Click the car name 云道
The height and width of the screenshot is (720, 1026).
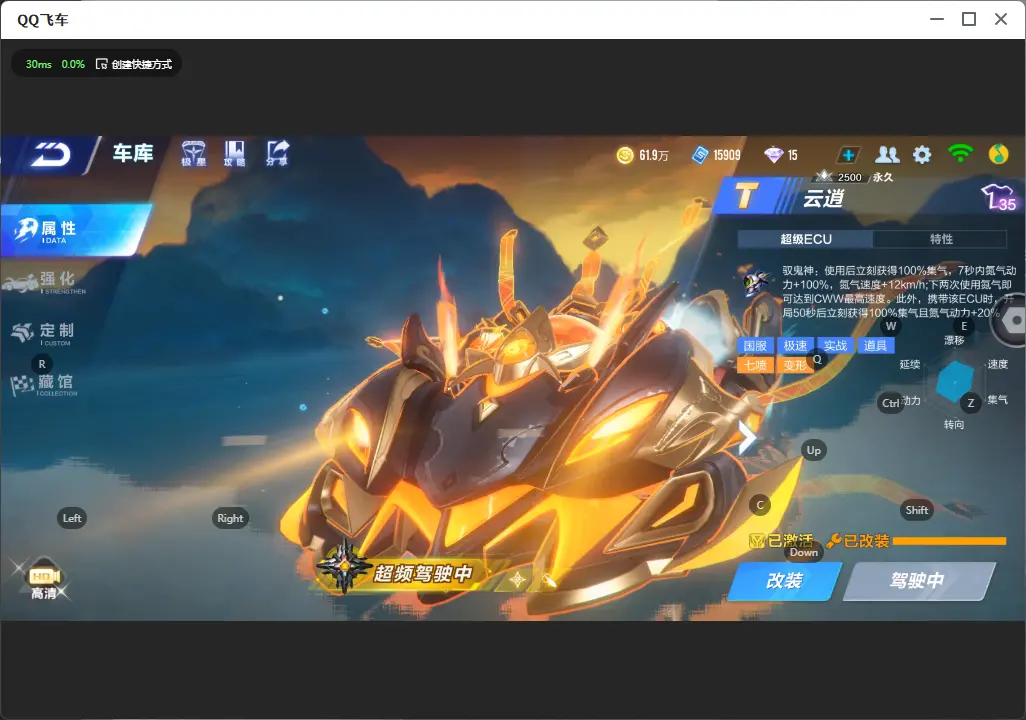823,198
